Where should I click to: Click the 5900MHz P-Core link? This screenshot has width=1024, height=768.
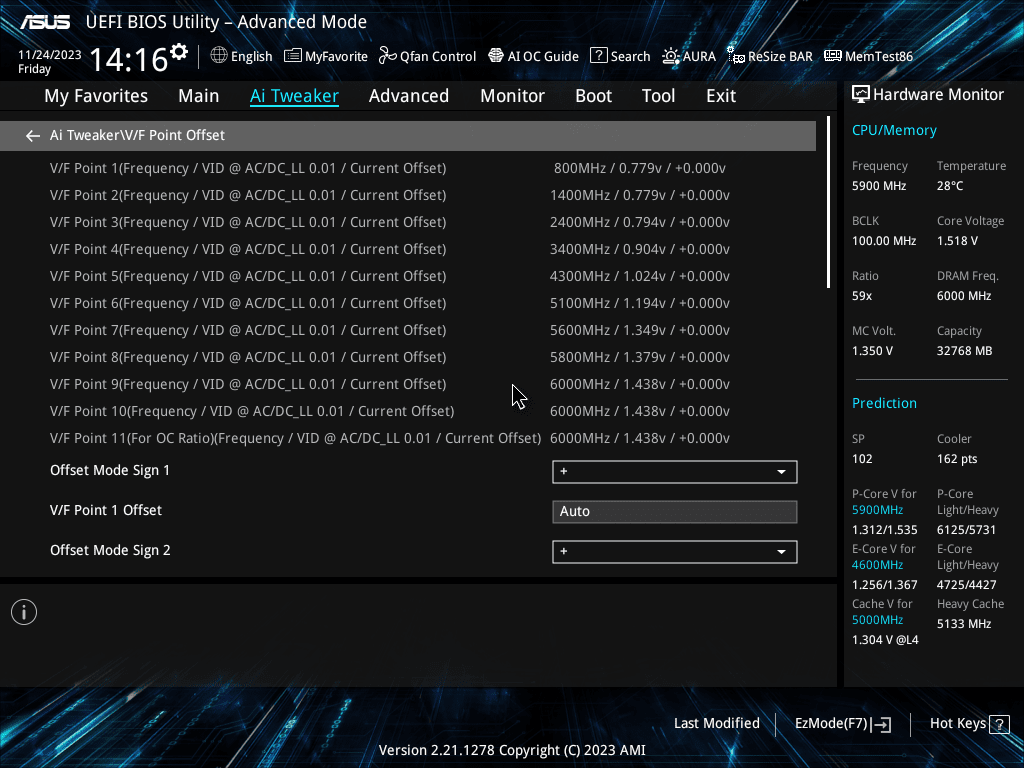point(877,510)
